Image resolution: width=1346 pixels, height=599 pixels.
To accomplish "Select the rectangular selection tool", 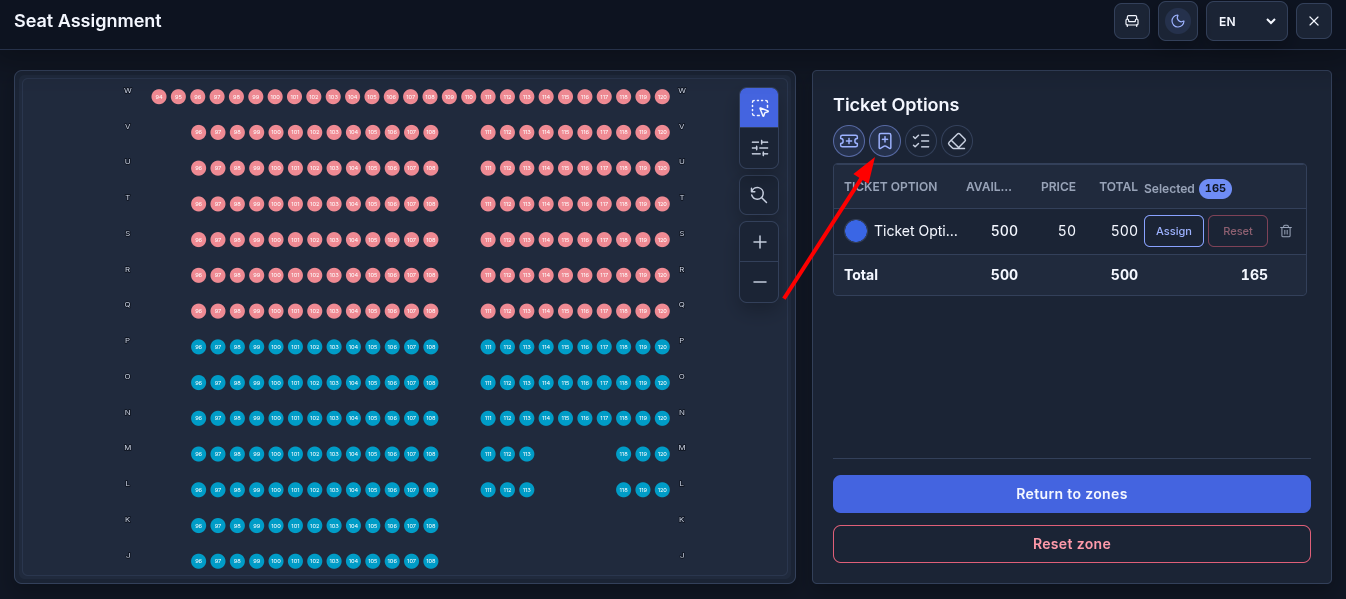I will tap(759, 108).
